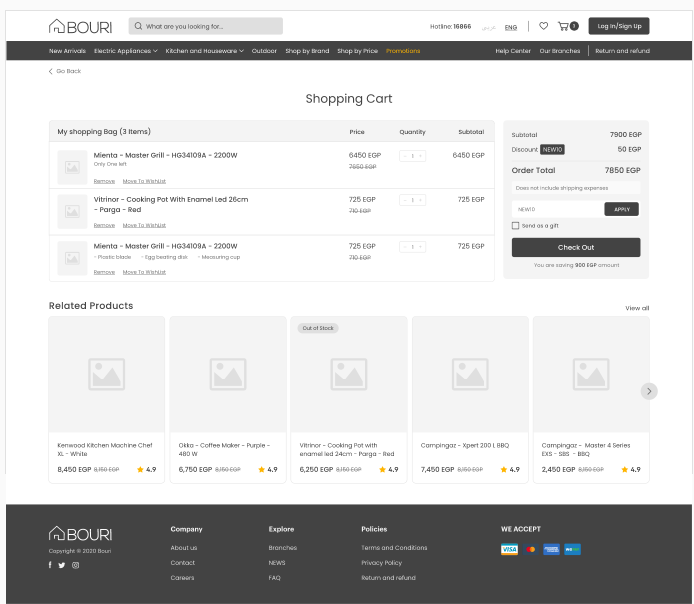Increase quantity of Mienta 6450 EGP item
This screenshot has width=694, height=604.
tap(420, 156)
